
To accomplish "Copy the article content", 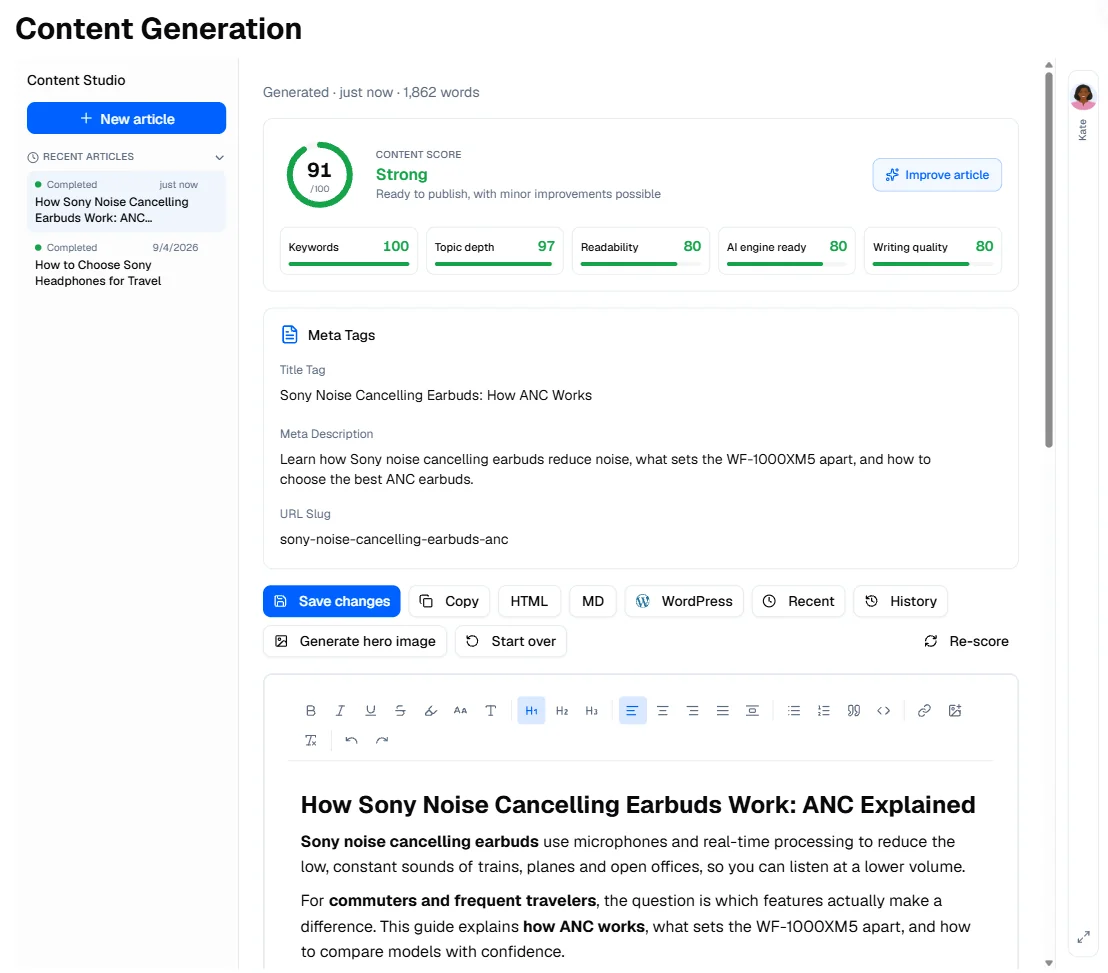I will tap(449, 601).
